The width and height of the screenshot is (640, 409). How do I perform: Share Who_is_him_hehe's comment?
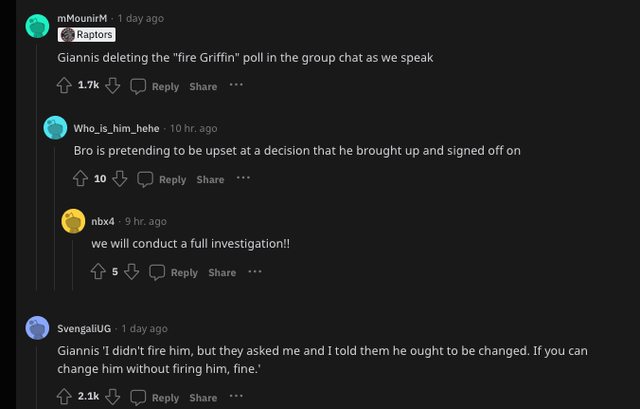(x=210, y=179)
